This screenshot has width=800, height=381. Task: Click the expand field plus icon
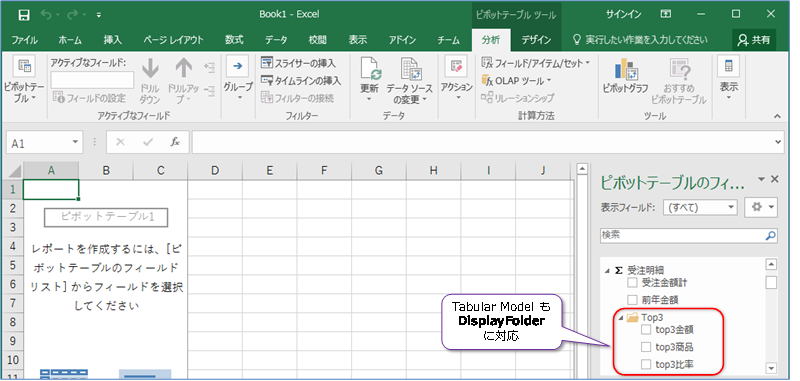209,67
